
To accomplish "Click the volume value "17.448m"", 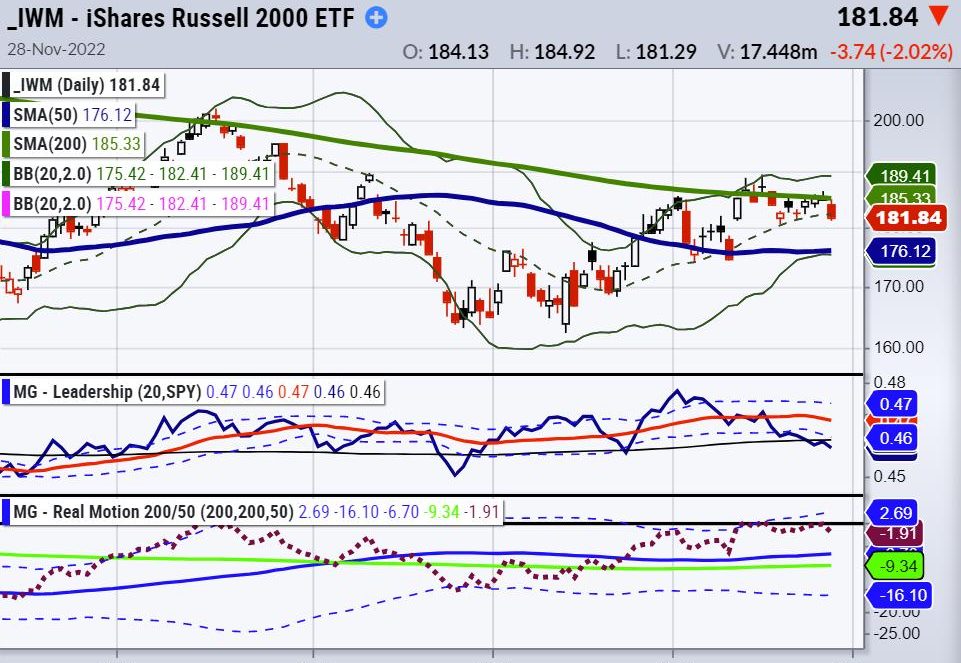I will 778,52.
